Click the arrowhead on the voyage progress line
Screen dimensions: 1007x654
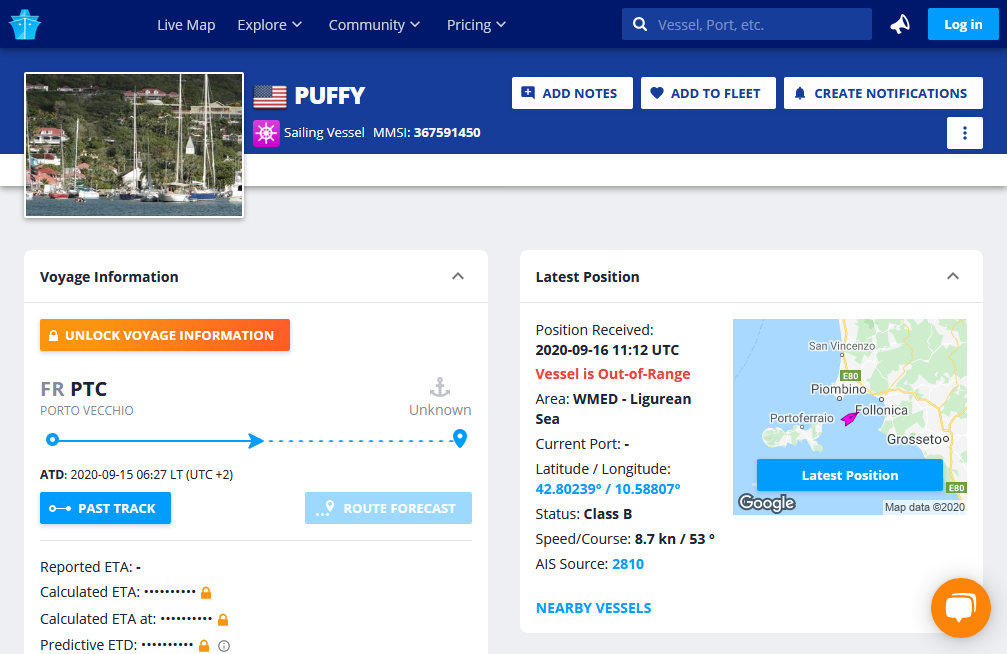coord(256,441)
